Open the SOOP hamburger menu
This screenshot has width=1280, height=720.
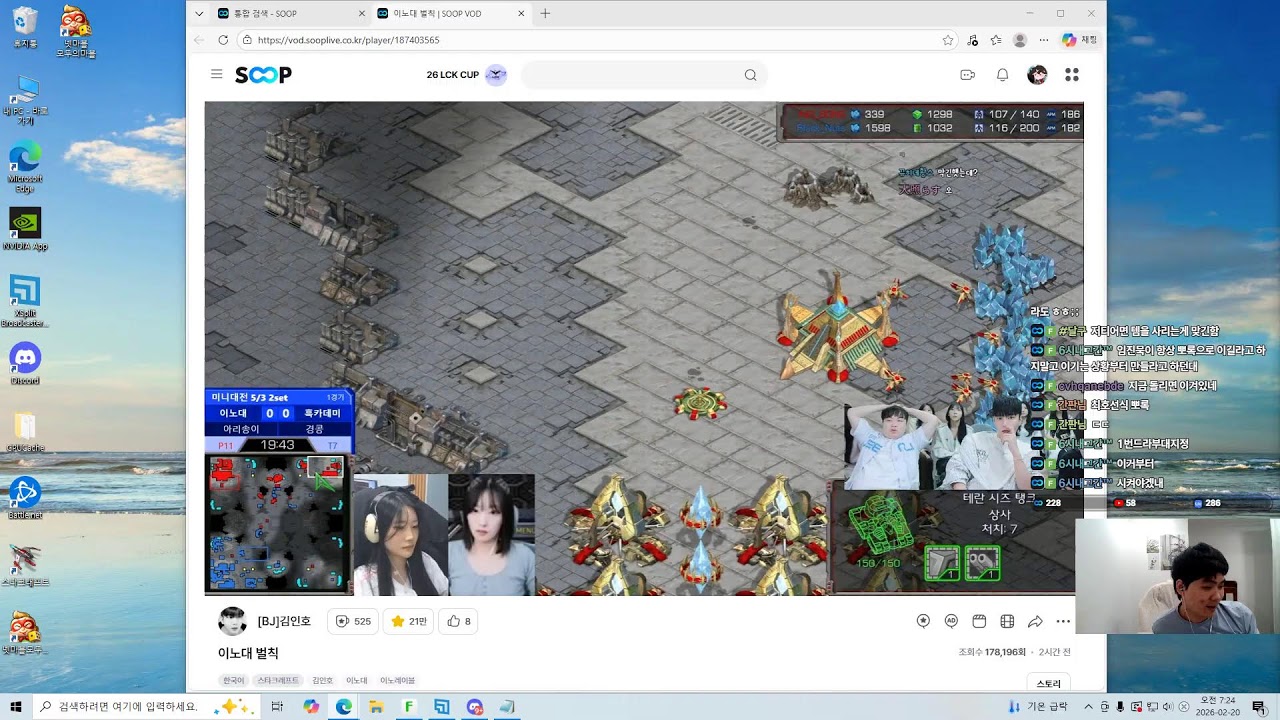point(217,74)
